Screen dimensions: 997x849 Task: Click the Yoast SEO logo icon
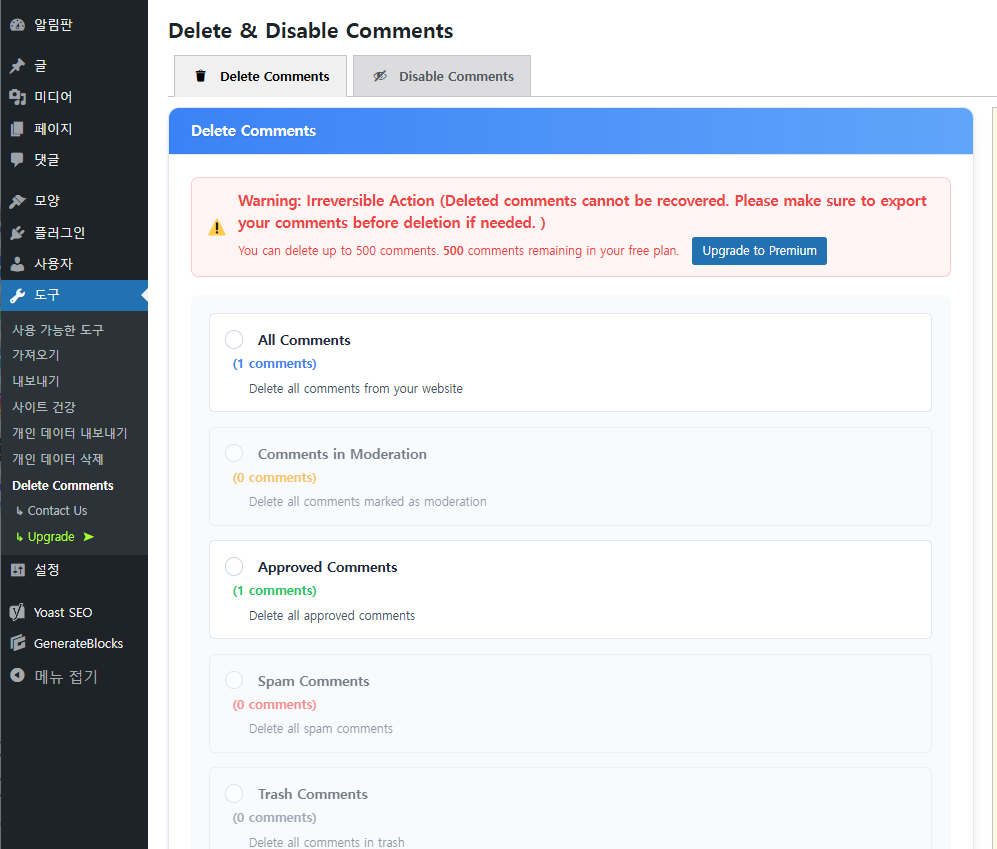point(17,612)
